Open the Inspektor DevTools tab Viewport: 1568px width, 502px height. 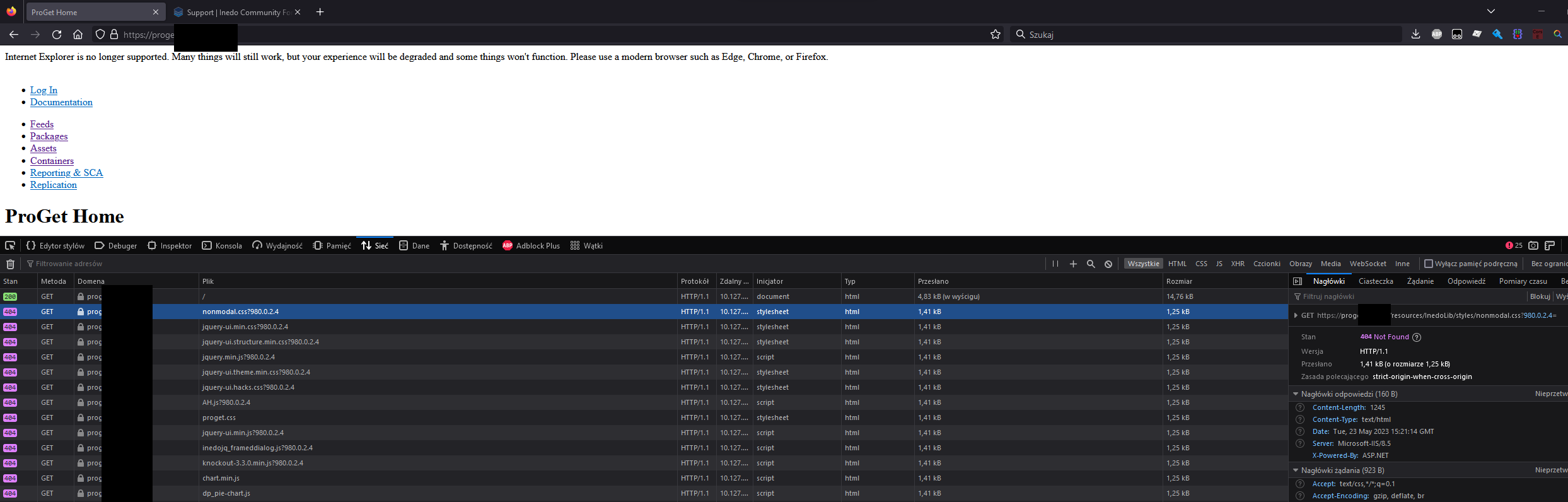pos(170,245)
